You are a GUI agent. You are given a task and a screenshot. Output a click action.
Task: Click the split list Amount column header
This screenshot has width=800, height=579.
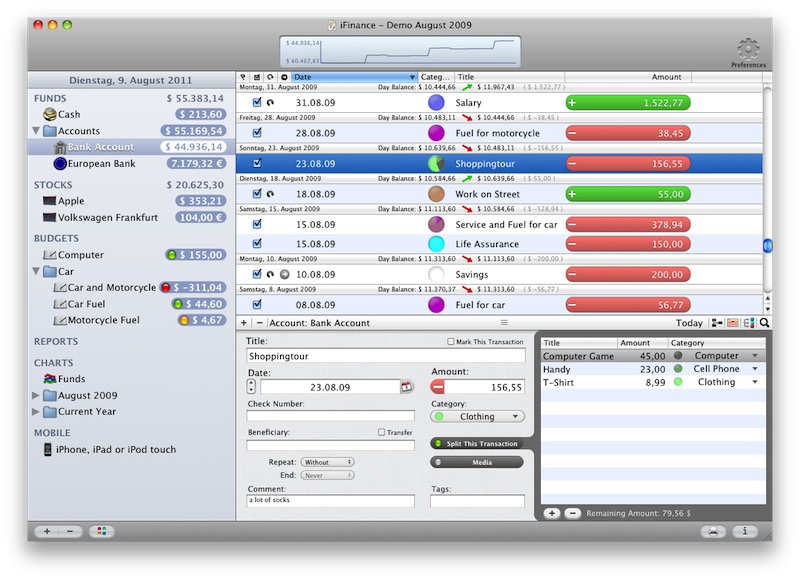point(642,343)
